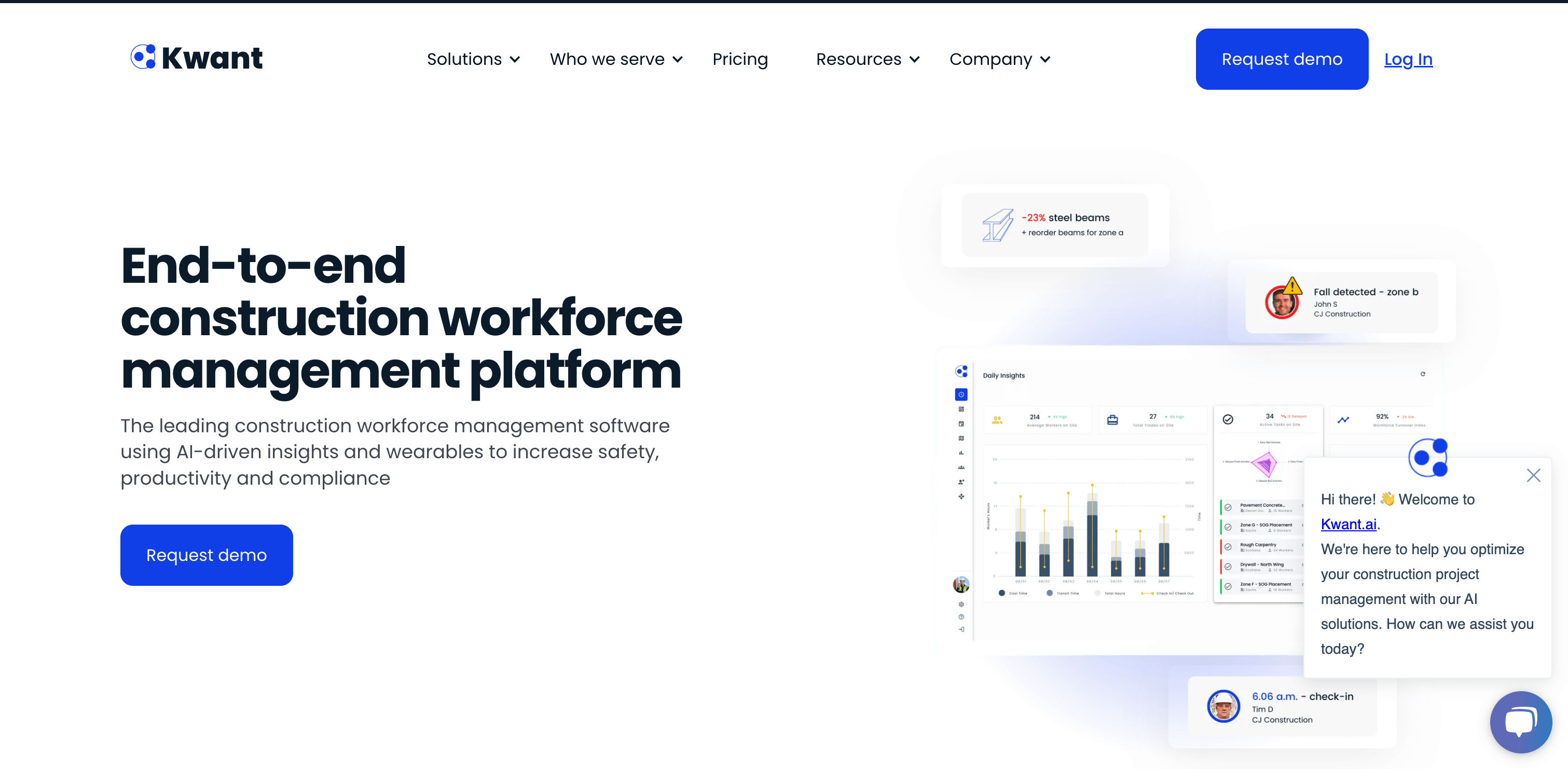Click the Kwant logo in dashboard sidebar
The image size is (1568, 769).
pos(961,372)
